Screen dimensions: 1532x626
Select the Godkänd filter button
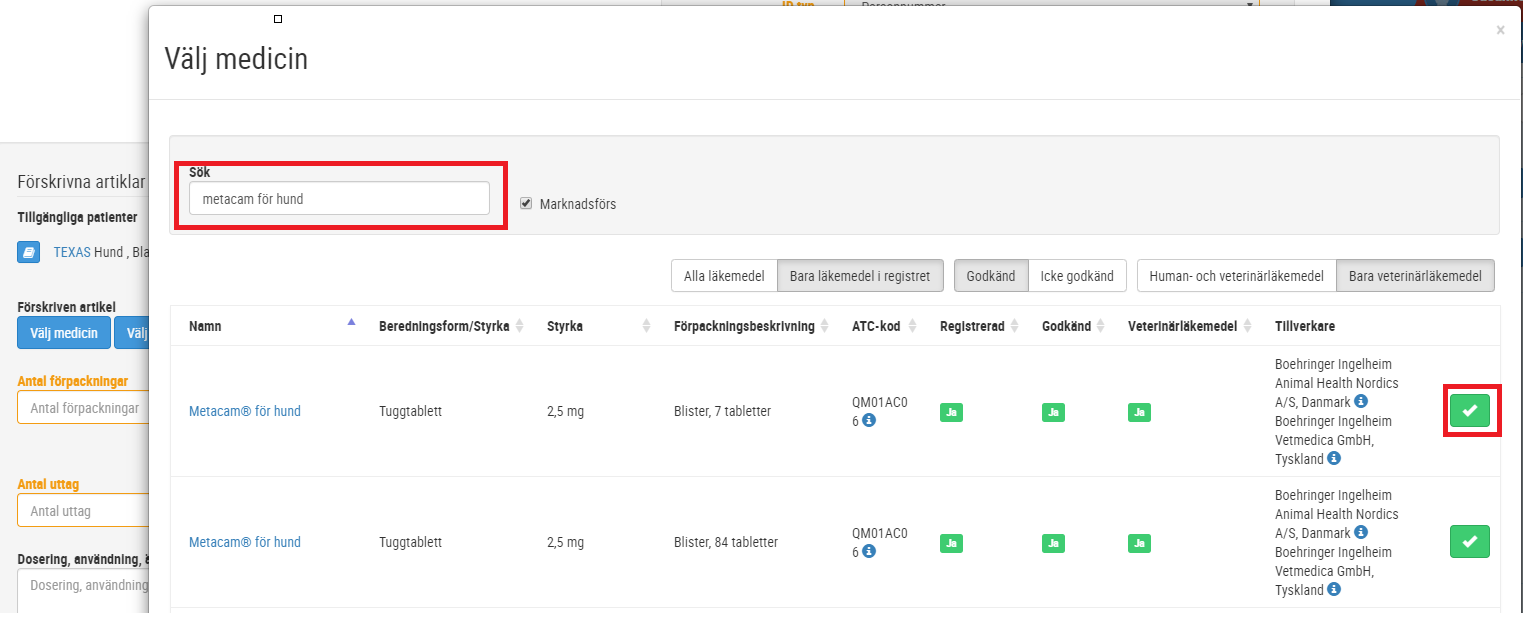pyautogui.click(x=991, y=276)
